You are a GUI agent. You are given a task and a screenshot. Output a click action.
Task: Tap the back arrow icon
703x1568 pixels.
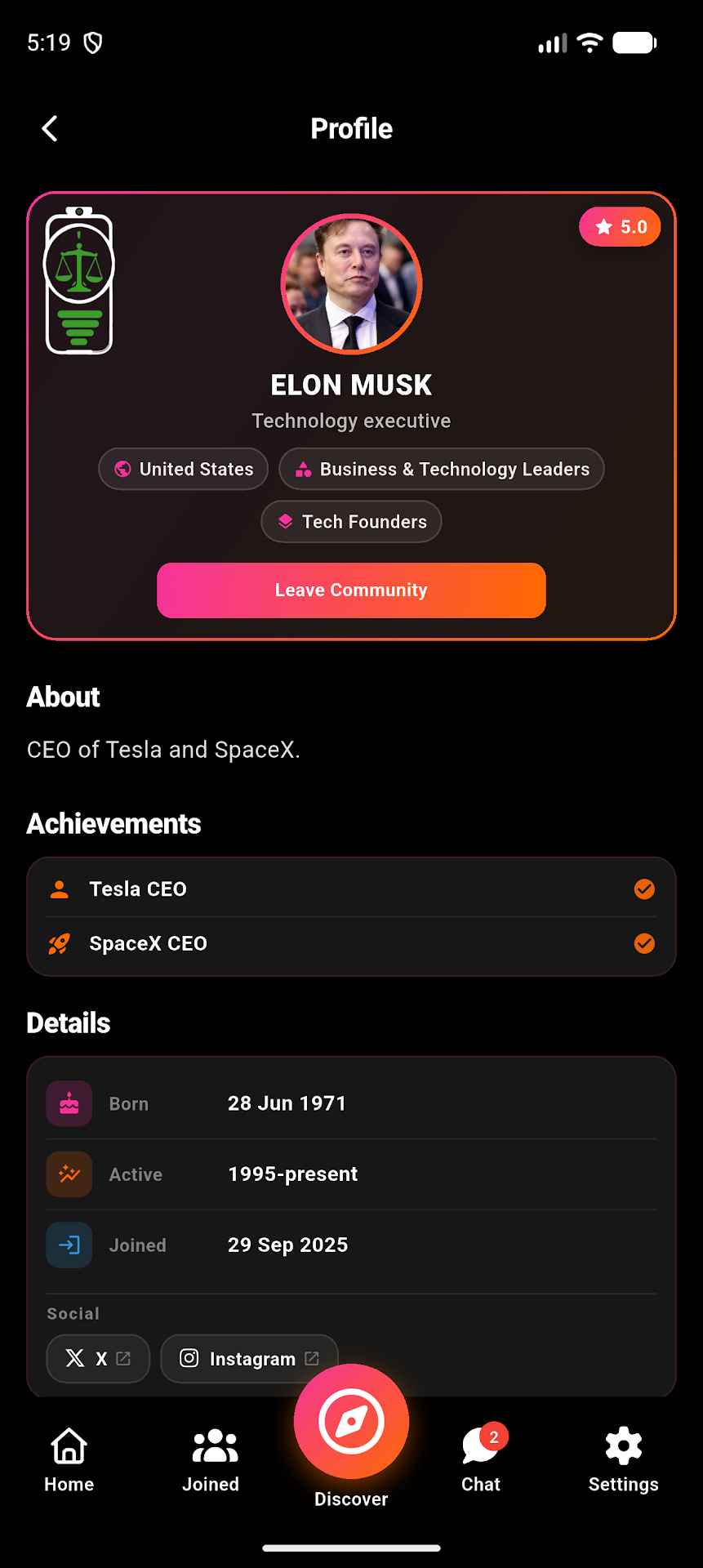coord(50,128)
